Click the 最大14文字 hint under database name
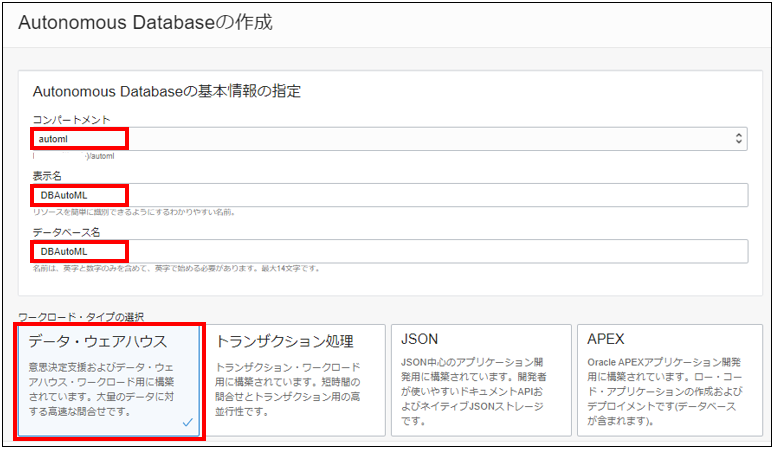The width and height of the screenshot is (774, 449). tap(176, 268)
